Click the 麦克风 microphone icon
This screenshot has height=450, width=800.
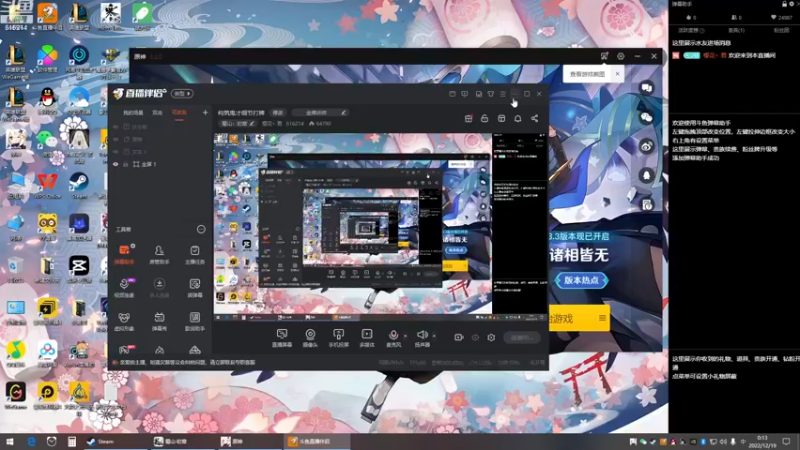(x=393, y=335)
